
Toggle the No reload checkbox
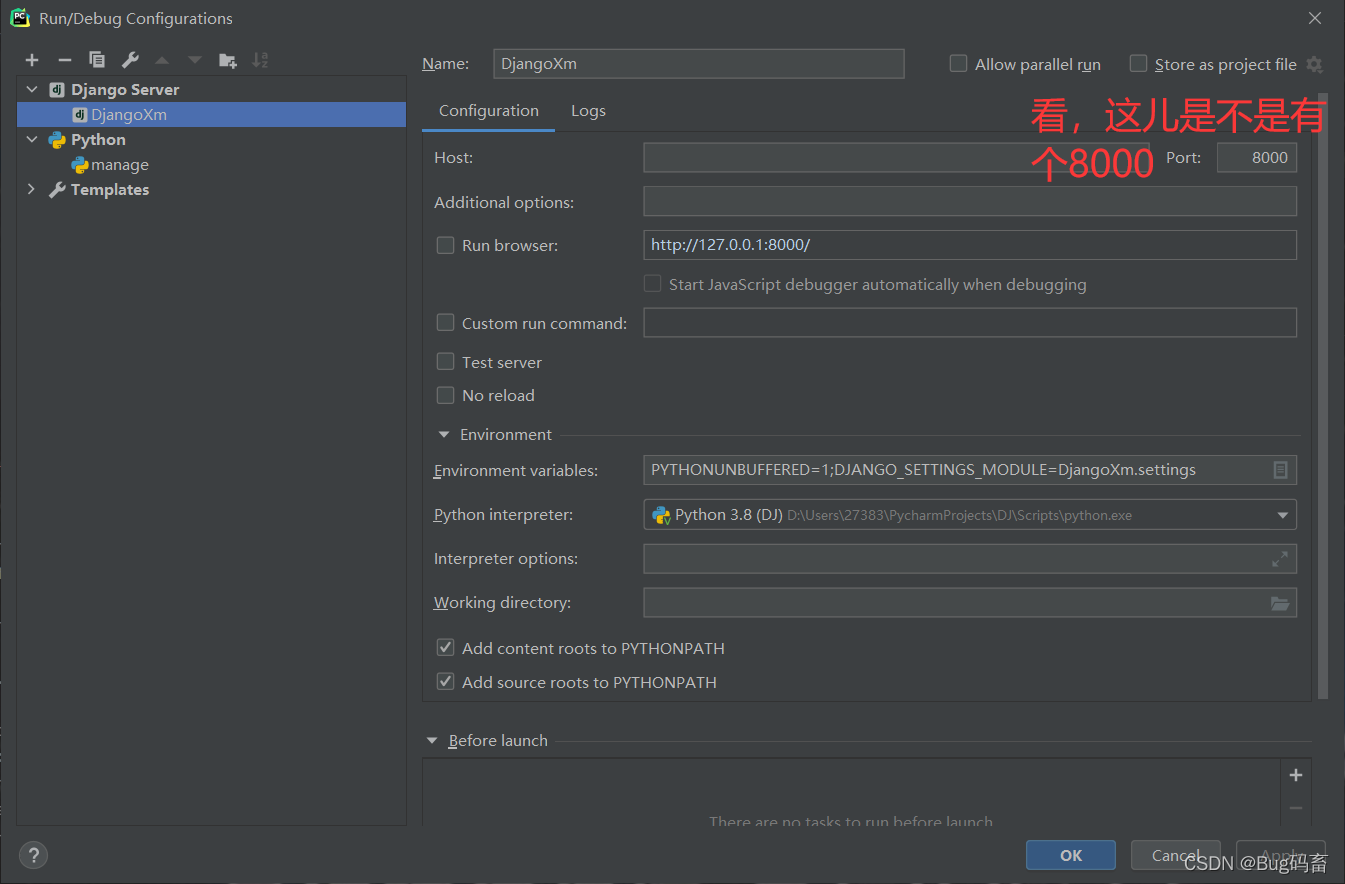click(446, 395)
